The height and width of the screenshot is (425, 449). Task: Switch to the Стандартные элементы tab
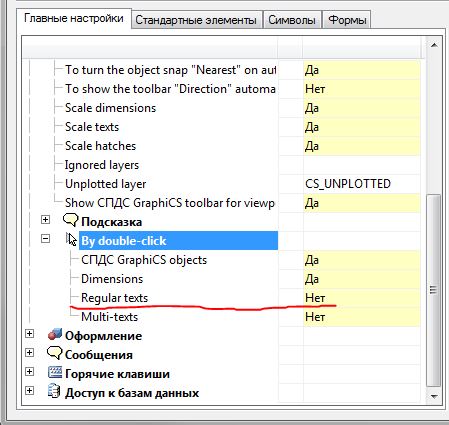pyautogui.click(x=196, y=20)
